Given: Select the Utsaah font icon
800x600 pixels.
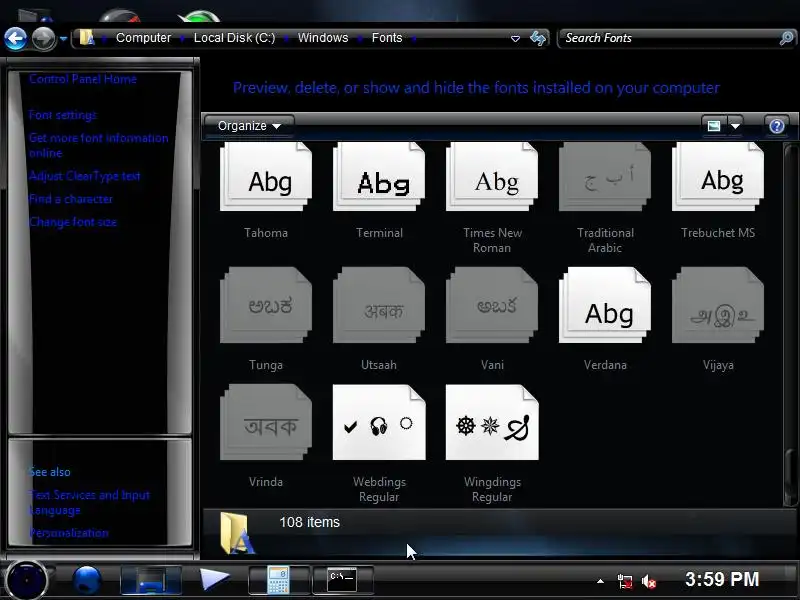Looking at the screenshot, I should (379, 305).
